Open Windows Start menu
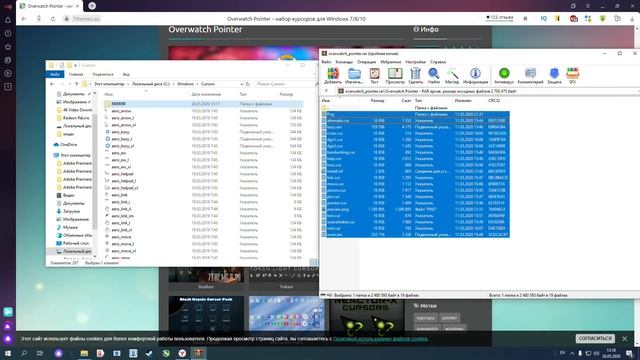 point(8,353)
